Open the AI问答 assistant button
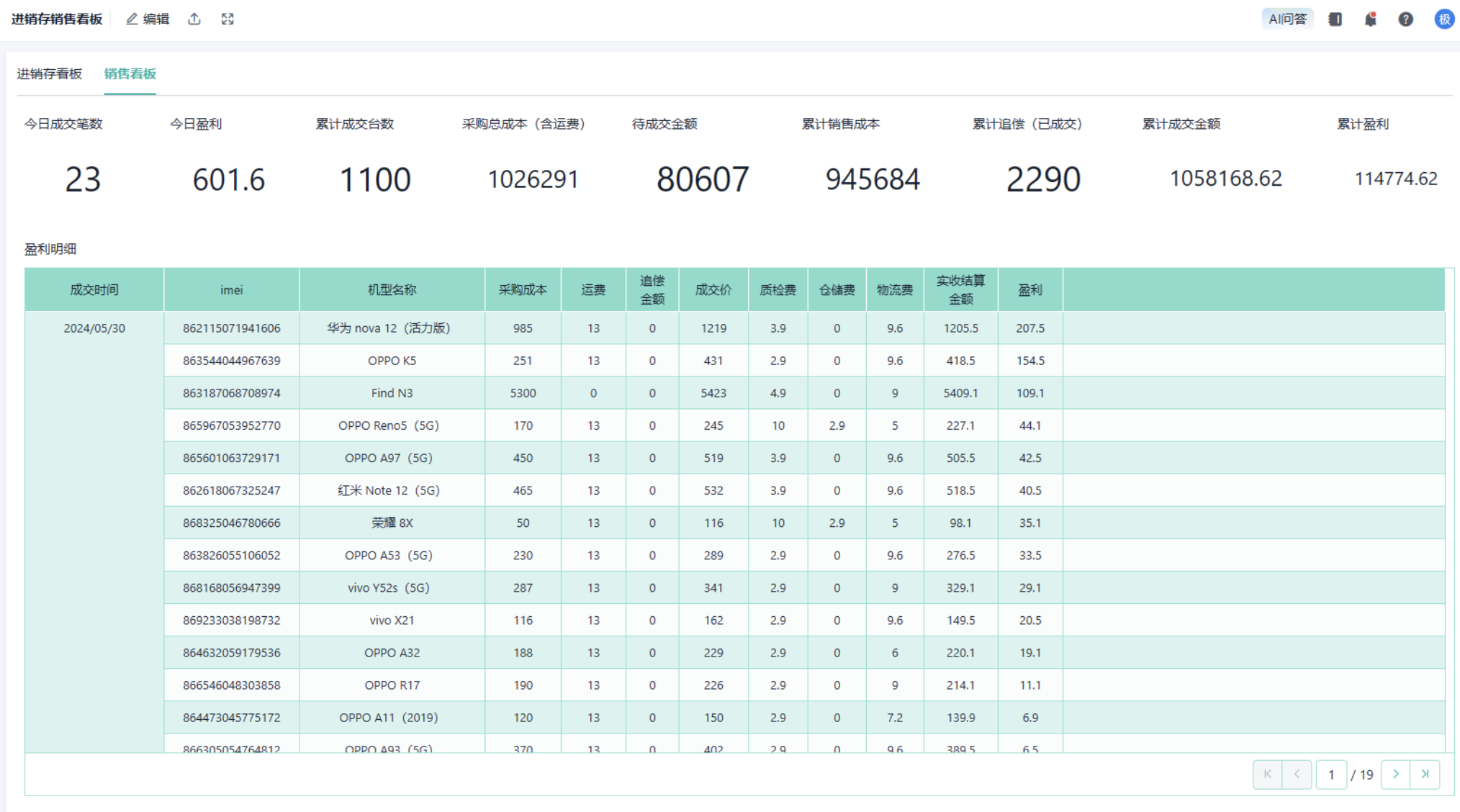Screen dimensions: 1460x812 coord(1287,19)
